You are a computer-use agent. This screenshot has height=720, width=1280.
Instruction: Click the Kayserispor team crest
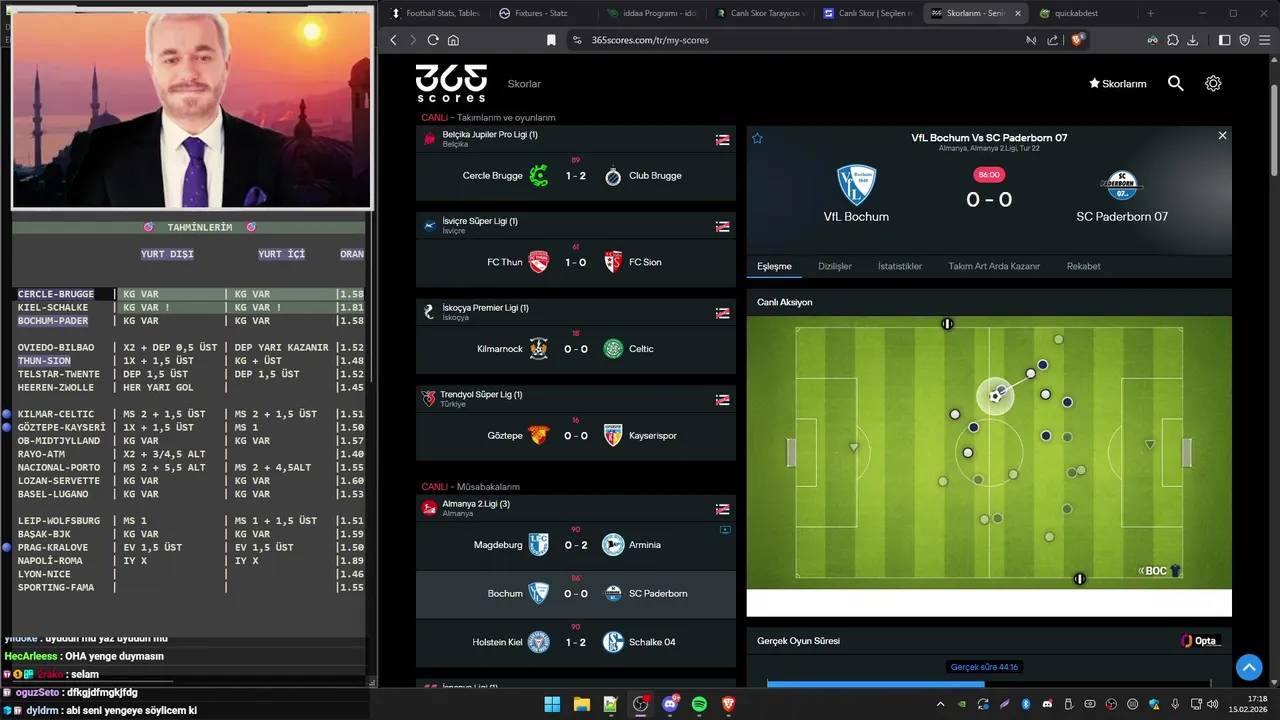click(613, 436)
